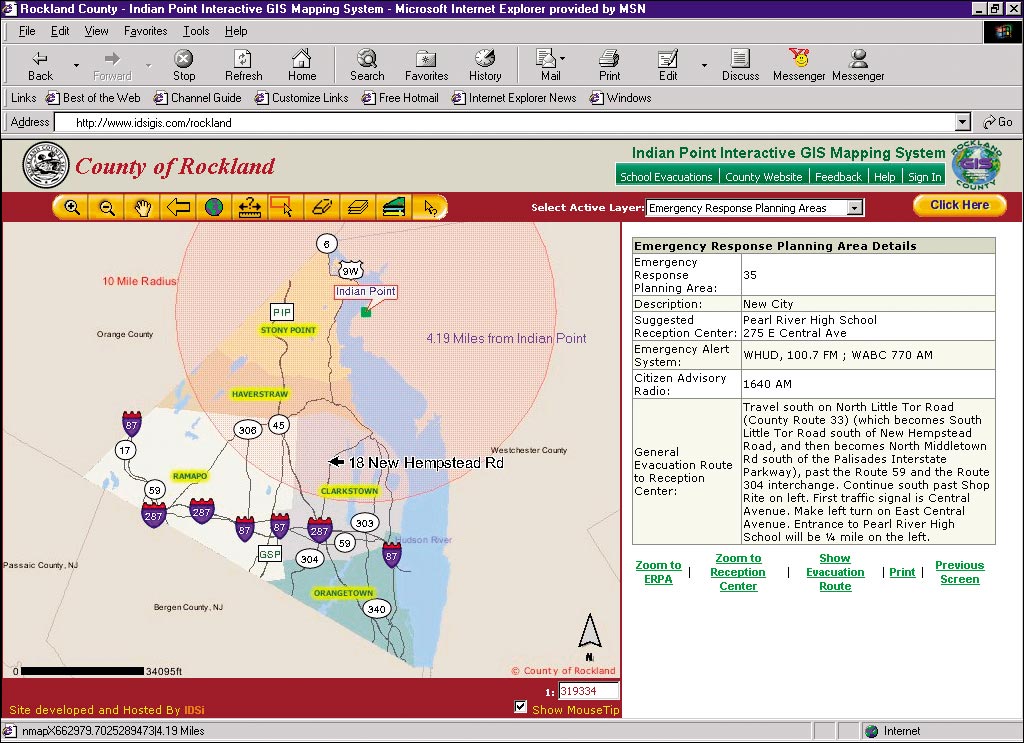Click the STONY POINT label on map
Viewport: 1024px width, 743px height.
(288, 330)
